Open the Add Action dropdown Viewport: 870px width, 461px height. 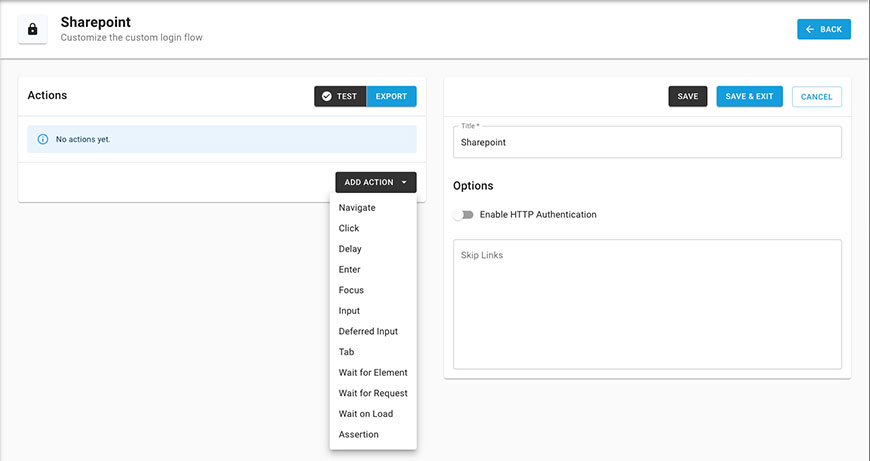coord(375,182)
